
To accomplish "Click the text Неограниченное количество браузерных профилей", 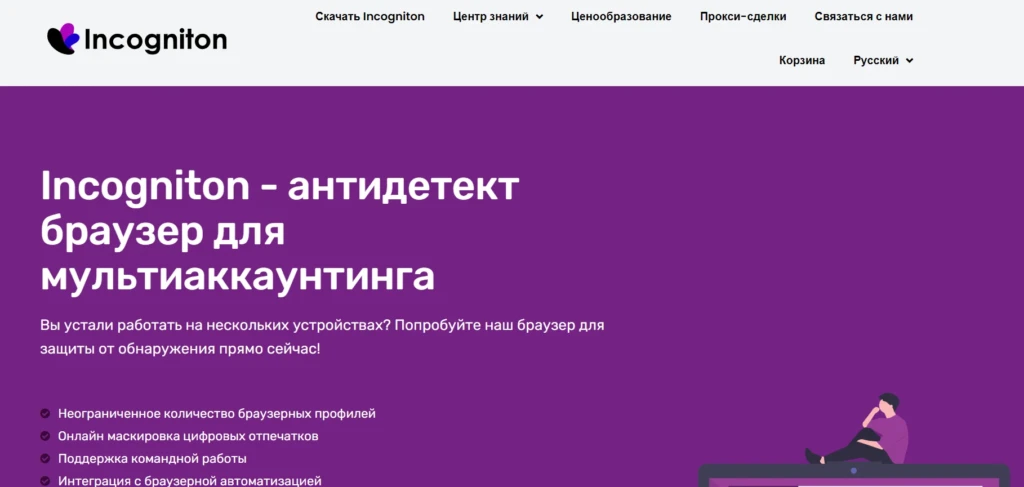I will pos(217,413).
